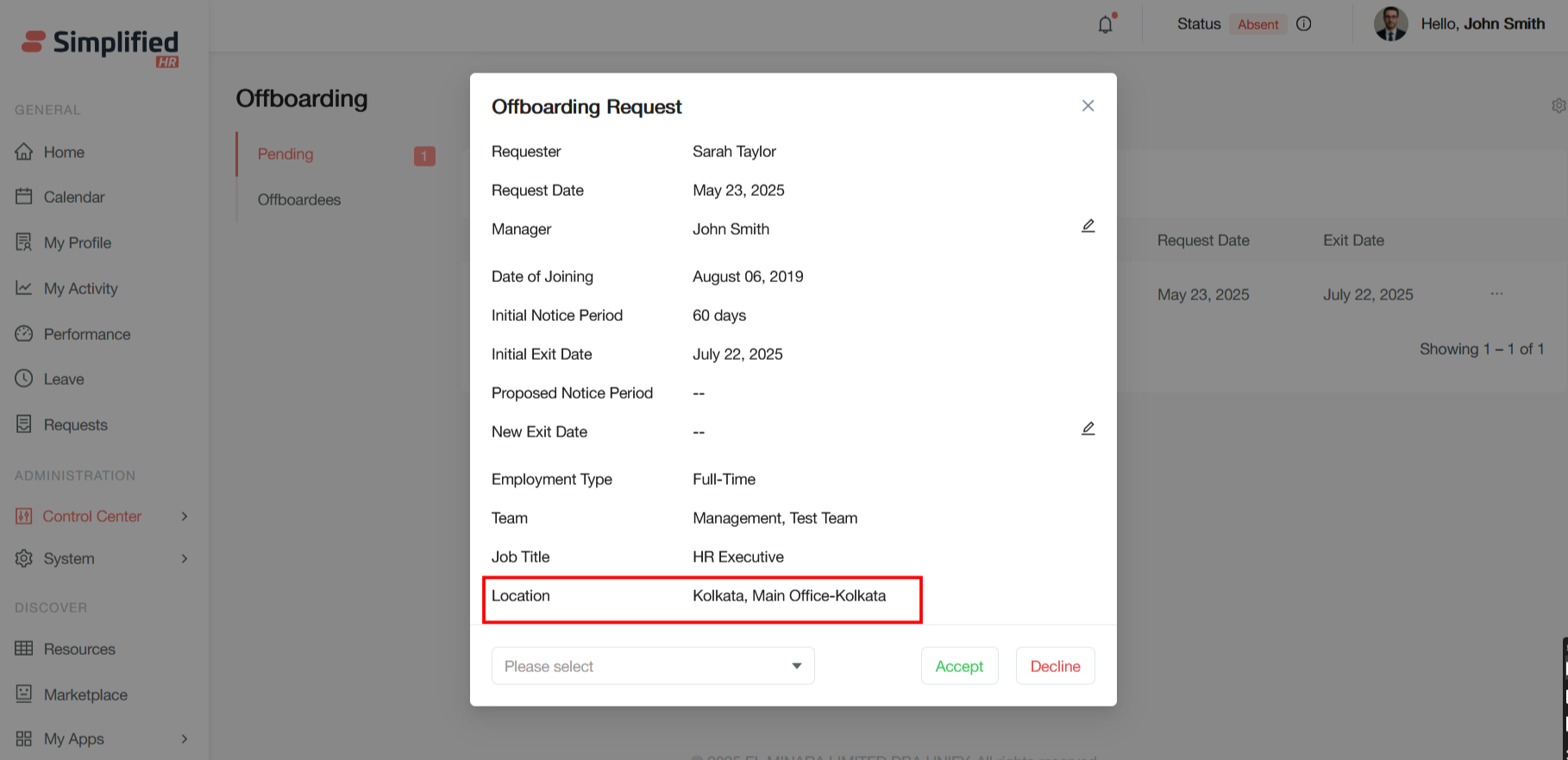Open the 'Please select' dropdown
Screen dimensions: 1568x760
click(653, 666)
